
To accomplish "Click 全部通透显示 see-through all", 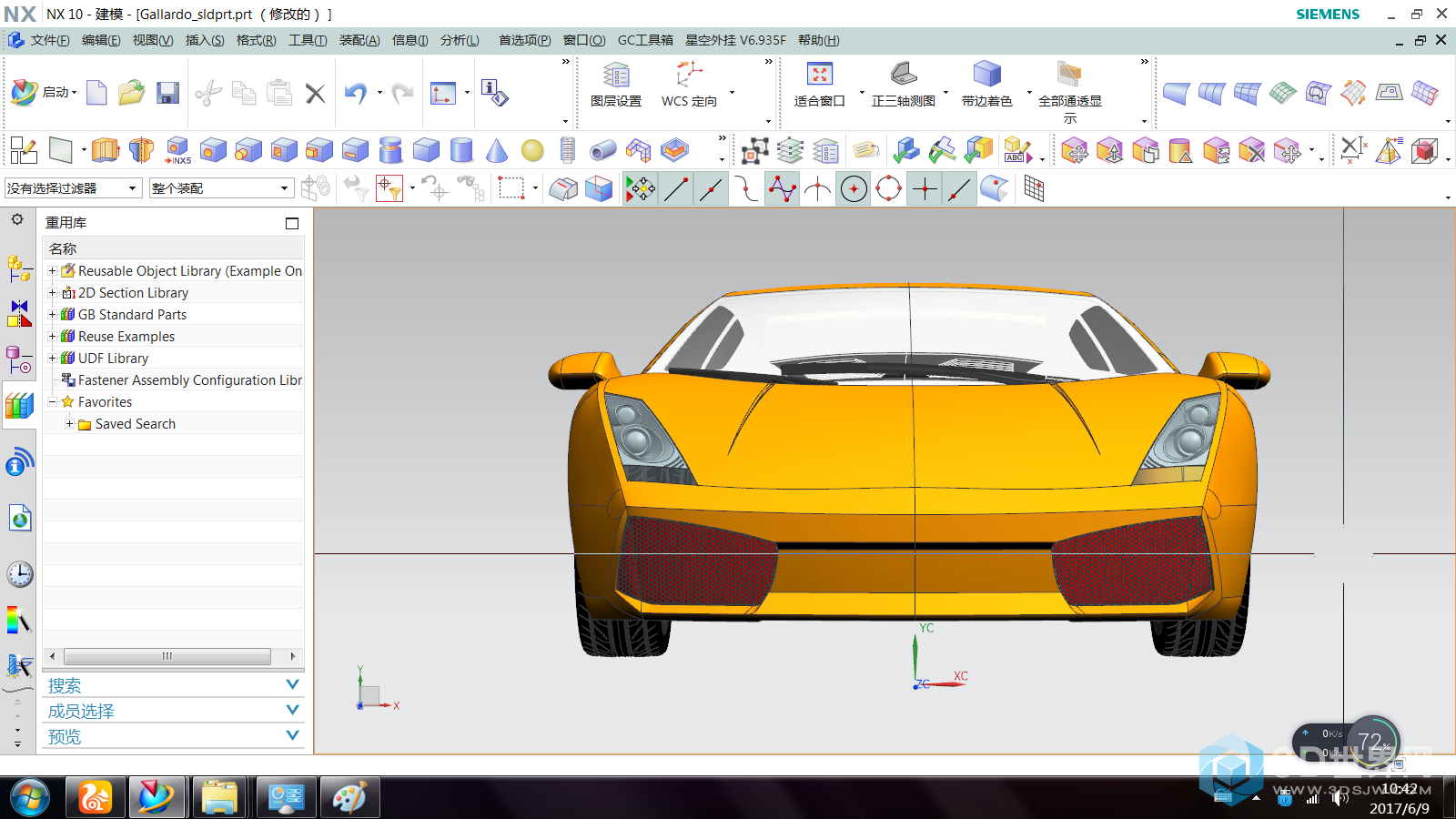I will pos(1070,93).
